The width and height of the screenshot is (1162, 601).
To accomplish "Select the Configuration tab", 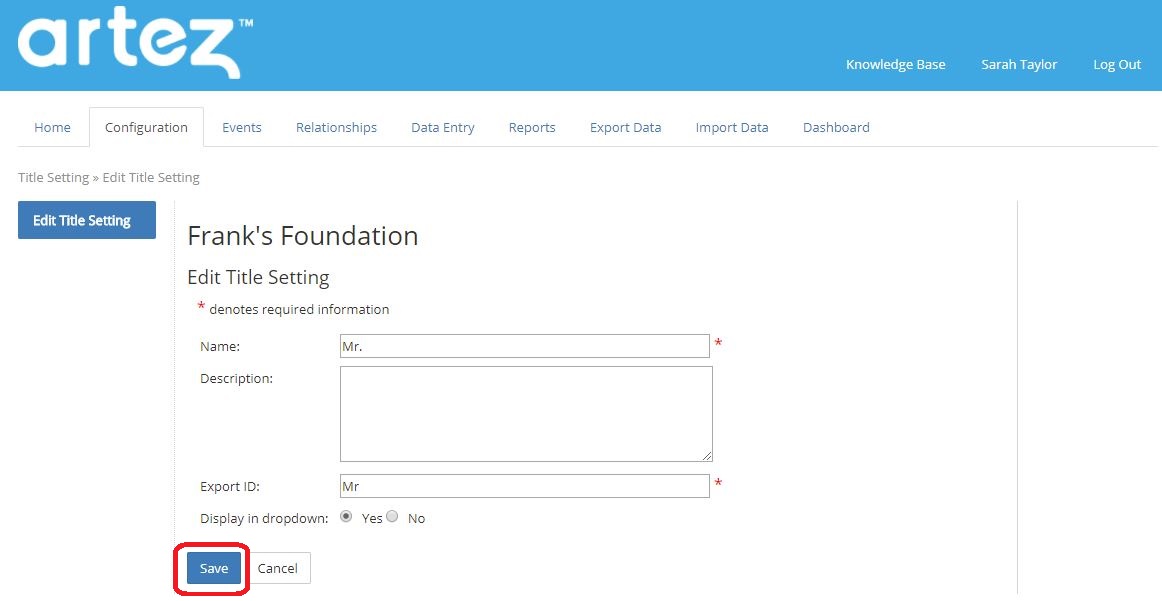I will tap(146, 127).
